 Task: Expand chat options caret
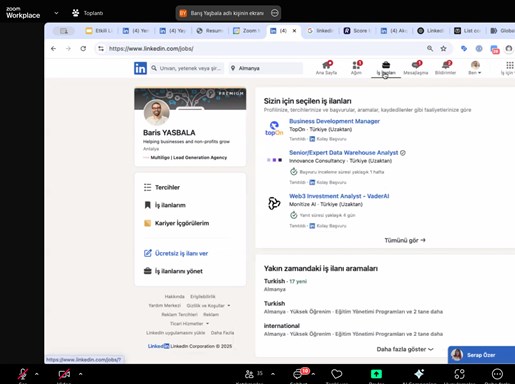(313, 374)
